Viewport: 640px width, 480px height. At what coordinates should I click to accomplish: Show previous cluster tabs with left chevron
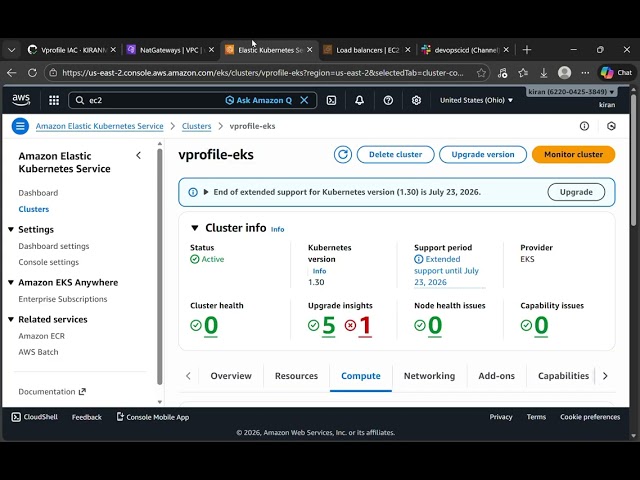[x=188, y=376]
